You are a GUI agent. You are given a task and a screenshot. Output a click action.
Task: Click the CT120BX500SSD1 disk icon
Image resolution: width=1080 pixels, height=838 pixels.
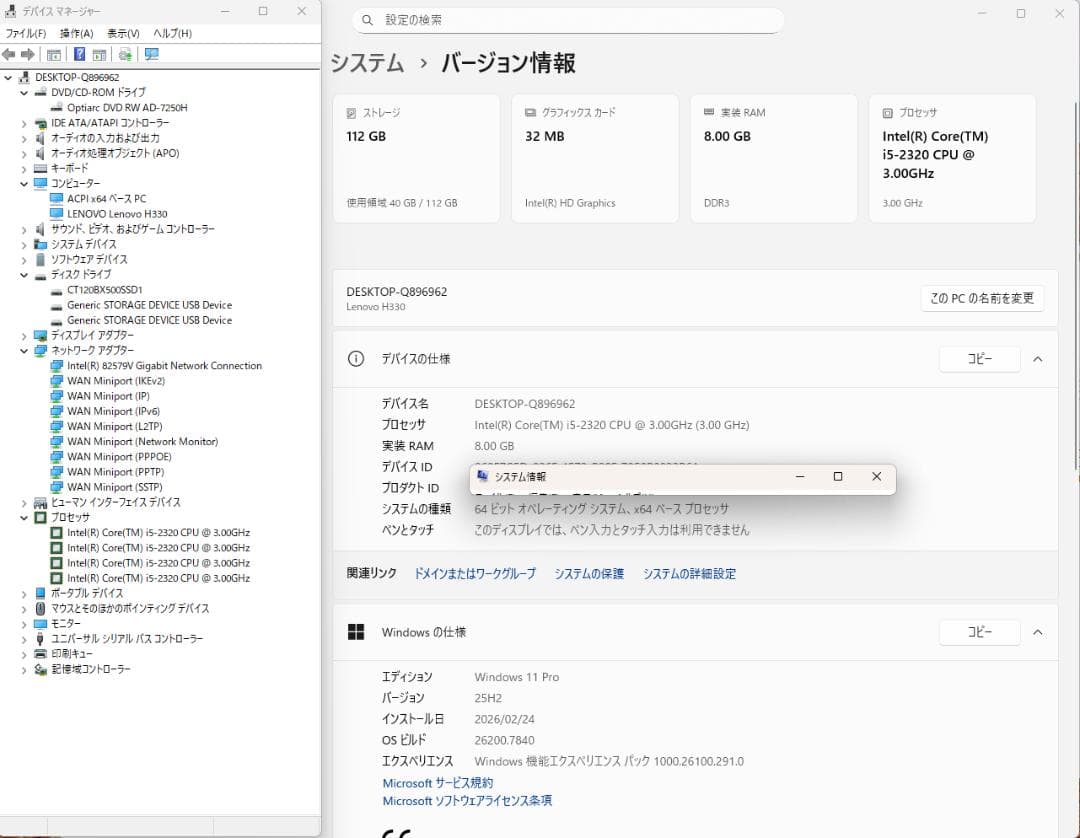(57, 291)
